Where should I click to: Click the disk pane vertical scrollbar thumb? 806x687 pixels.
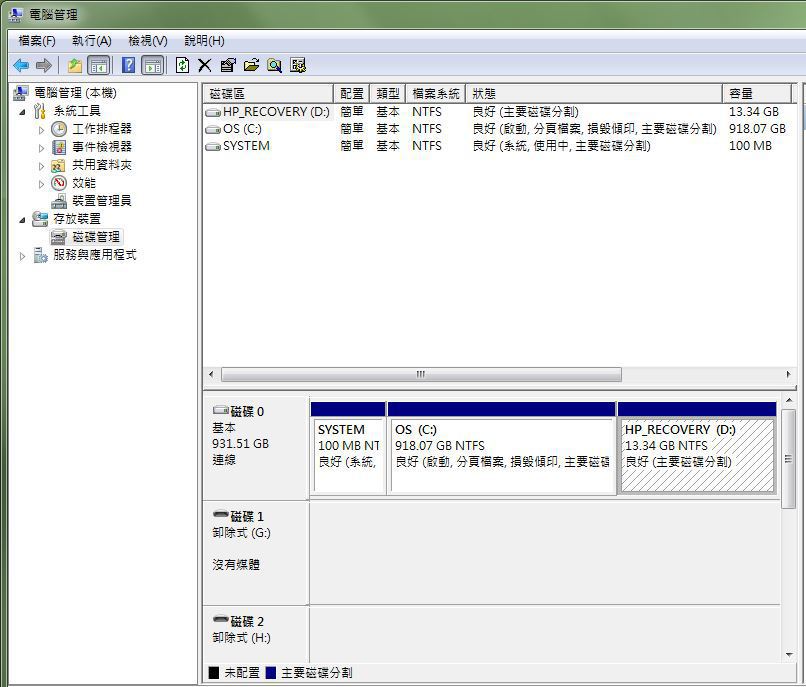[x=789, y=459]
